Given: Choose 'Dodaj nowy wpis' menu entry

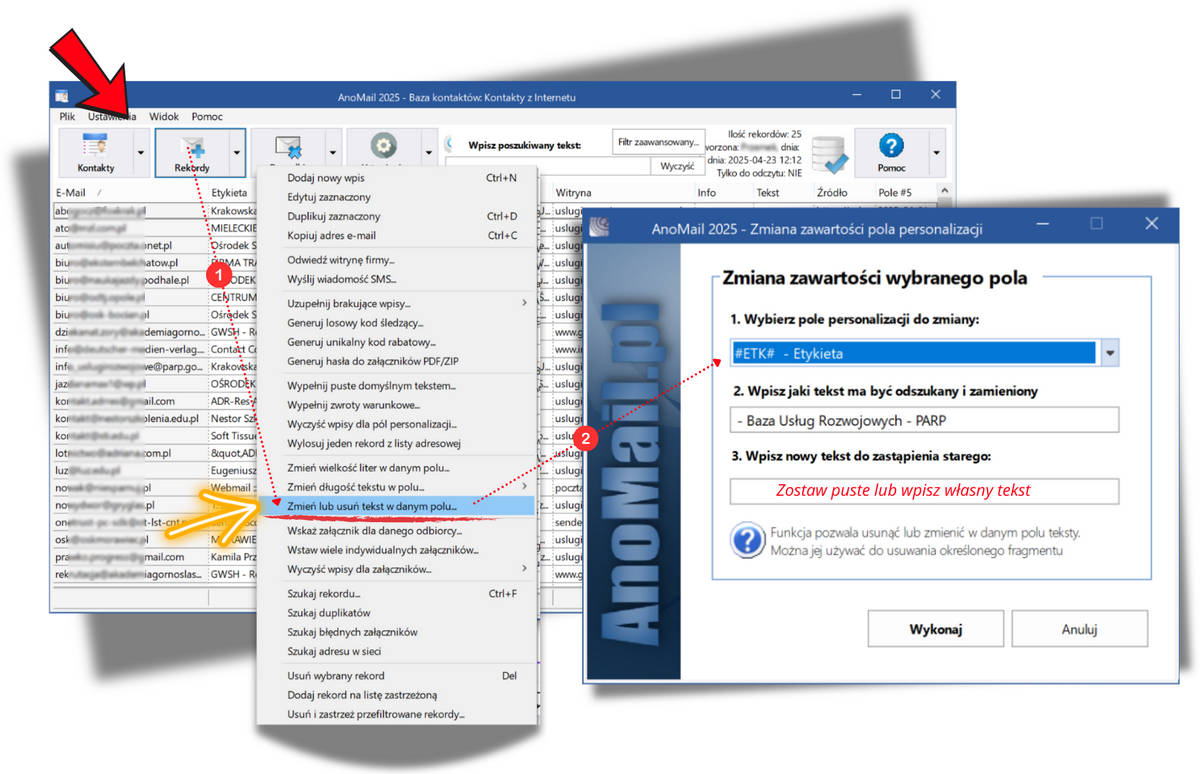Looking at the screenshot, I should [x=398, y=178].
